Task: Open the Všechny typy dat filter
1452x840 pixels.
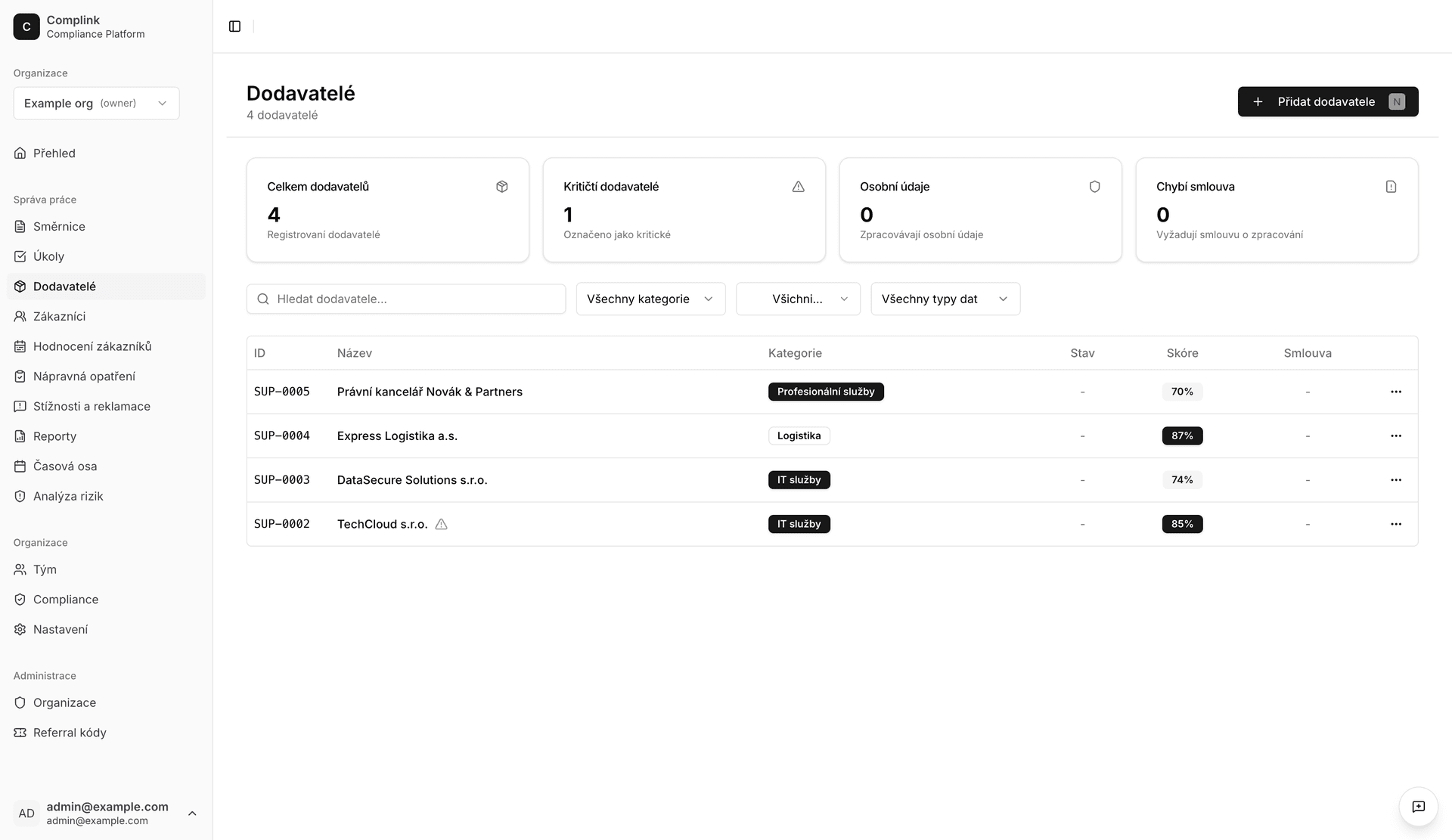Action: [x=945, y=299]
